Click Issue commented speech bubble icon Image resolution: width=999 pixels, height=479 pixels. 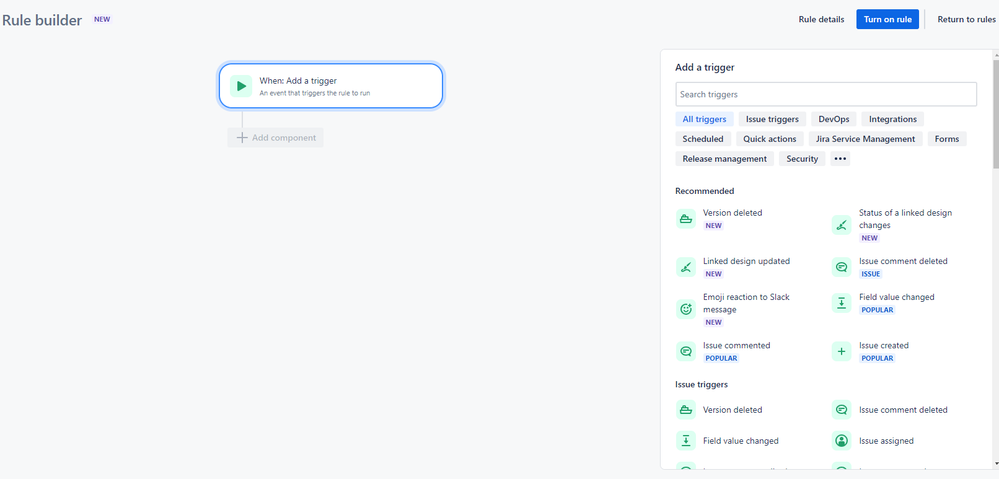(686, 351)
